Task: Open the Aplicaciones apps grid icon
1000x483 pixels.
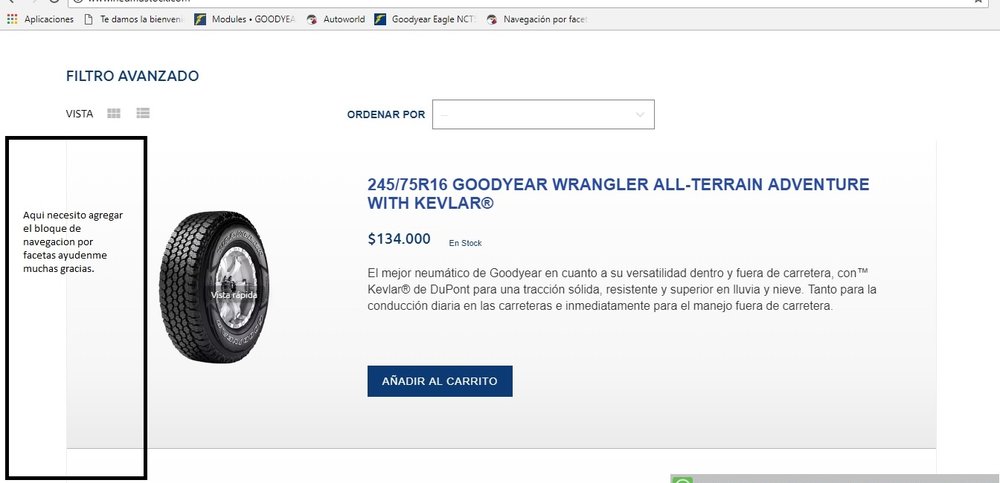Action: [12, 19]
